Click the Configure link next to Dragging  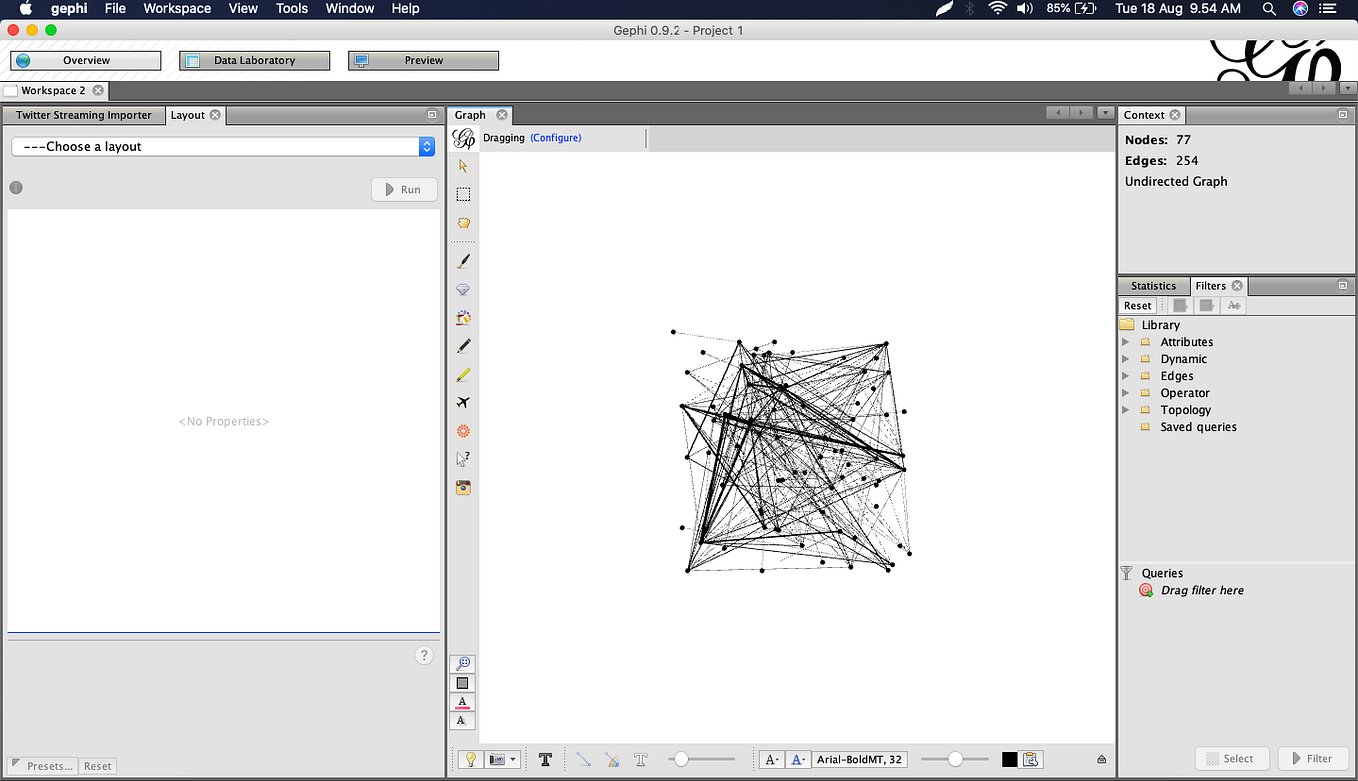pyautogui.click(x=556, y=137)
